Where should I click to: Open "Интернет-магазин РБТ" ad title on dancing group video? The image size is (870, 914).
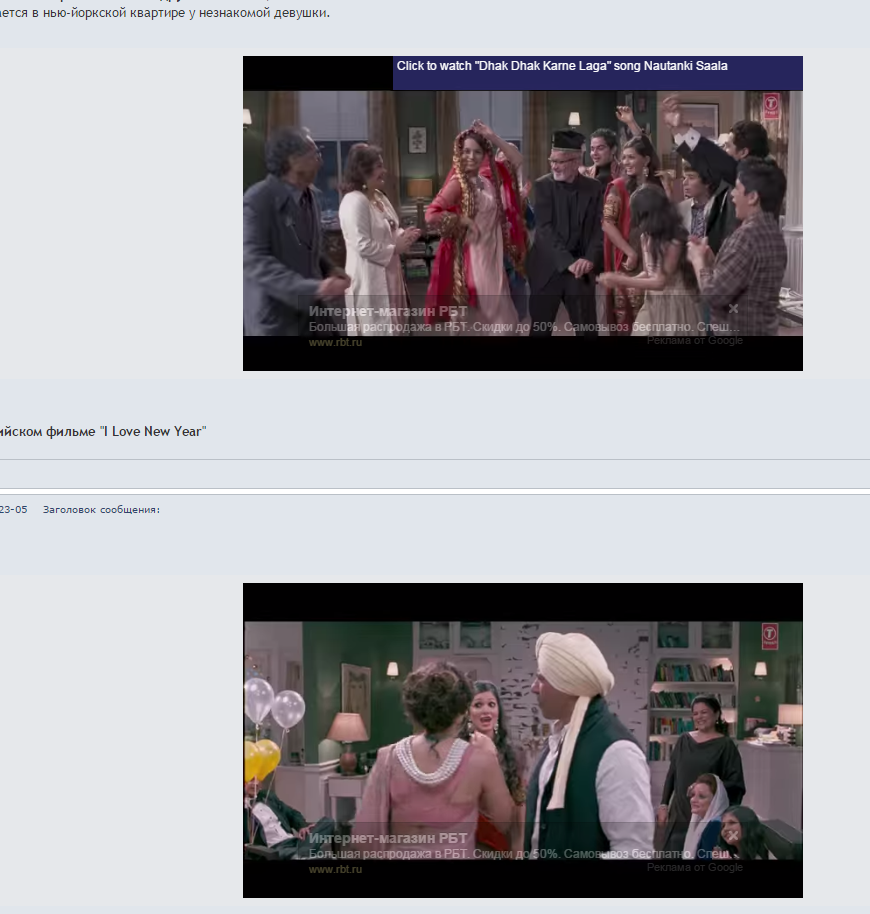(388, 311)
